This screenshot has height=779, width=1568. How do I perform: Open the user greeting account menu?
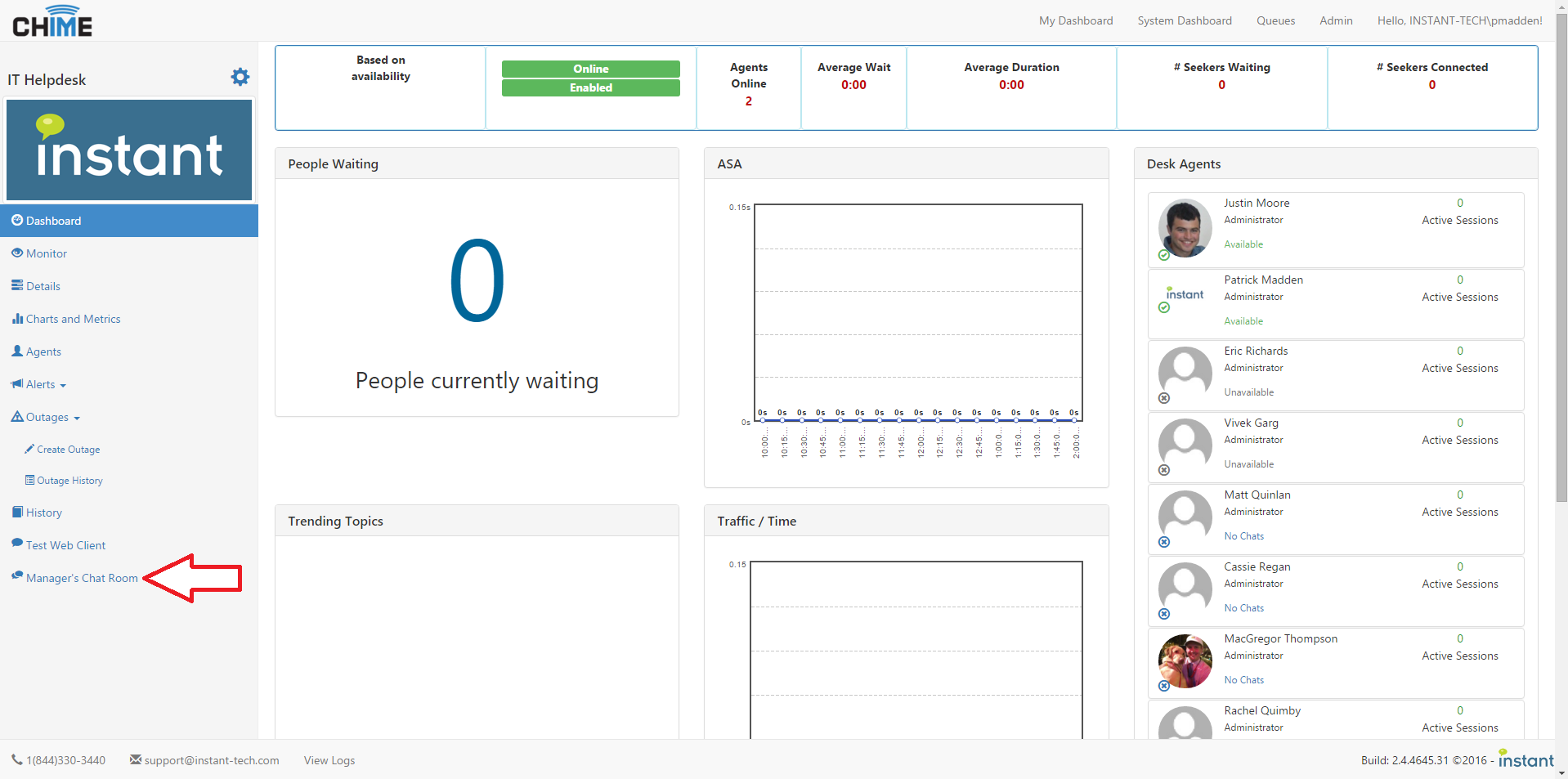point(1459,20)
